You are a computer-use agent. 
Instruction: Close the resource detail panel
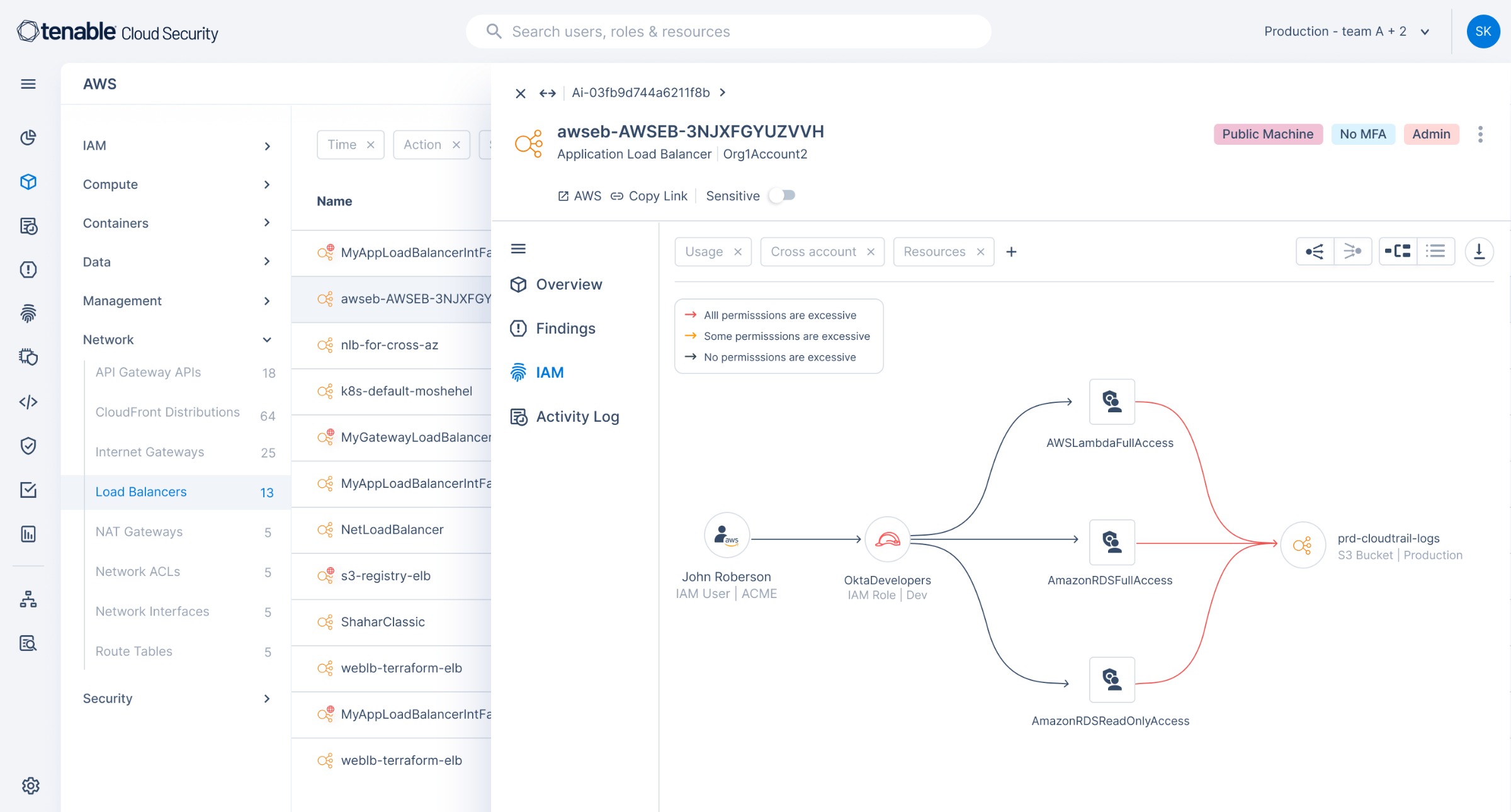(521, 93)
